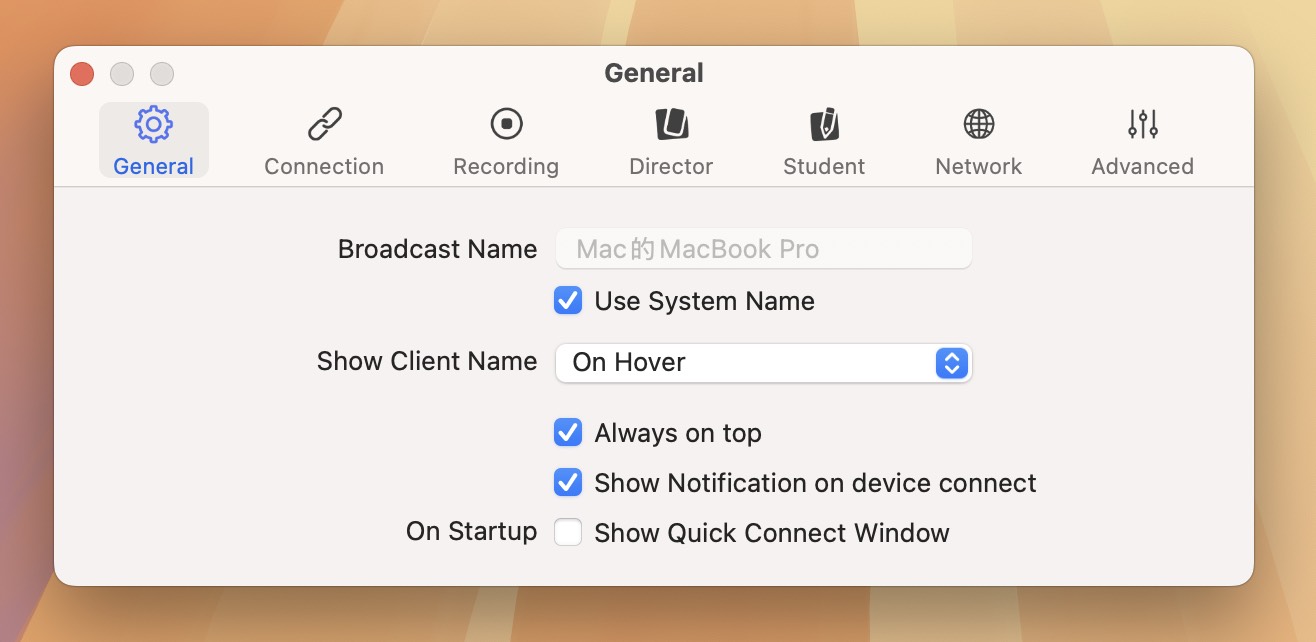Image resolution: width=1316 pixels, height=642 pixels.
Task: Switch to the Student tab
Action: pos(824,141)
